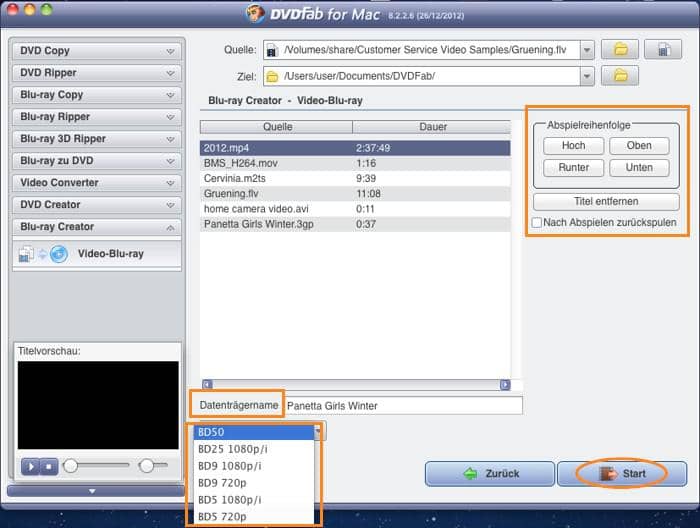The width and height of the screenshot is (700, 528).
Task: Click the DVDFab mascot logo
Action: pos(255,13)
